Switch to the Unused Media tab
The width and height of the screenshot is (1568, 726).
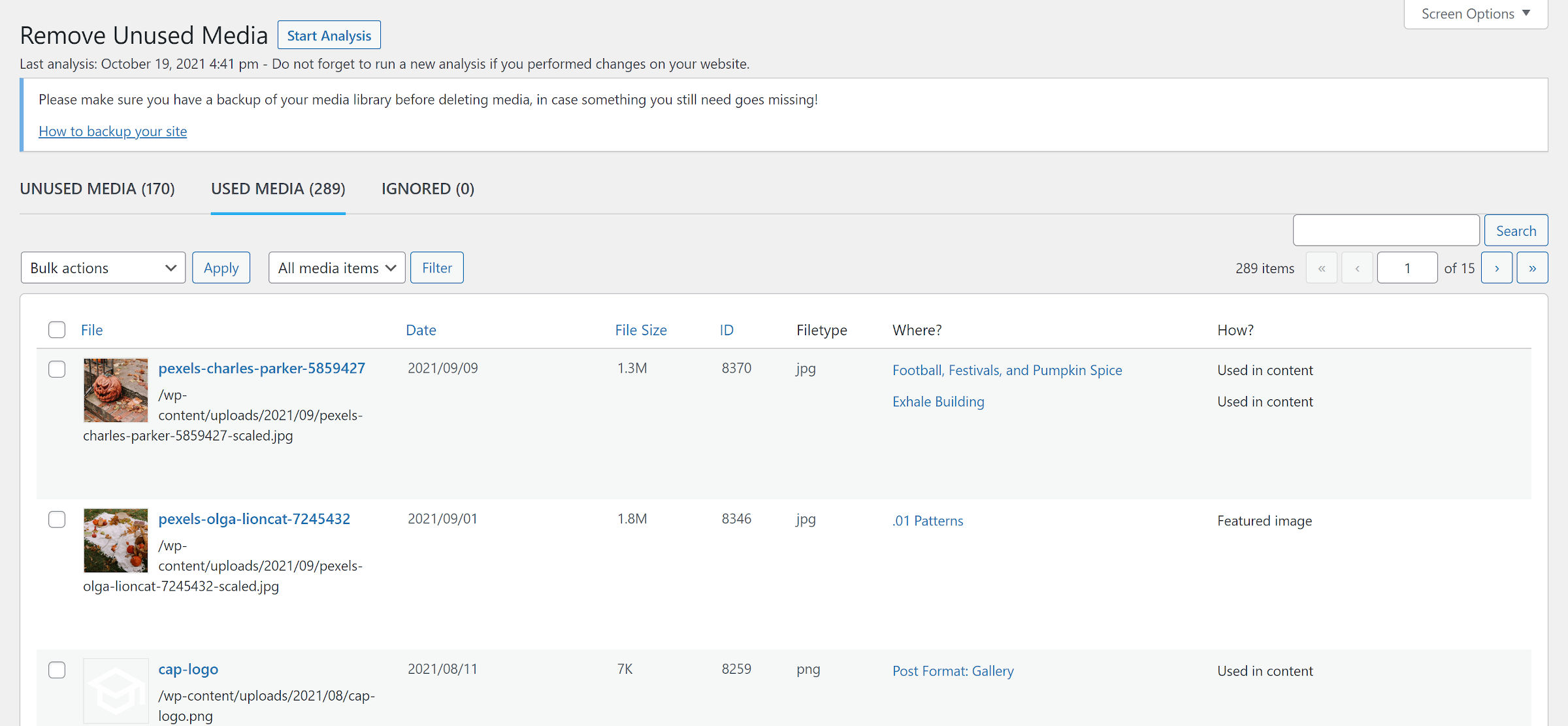pyautogui.click(x=97, y=189)
